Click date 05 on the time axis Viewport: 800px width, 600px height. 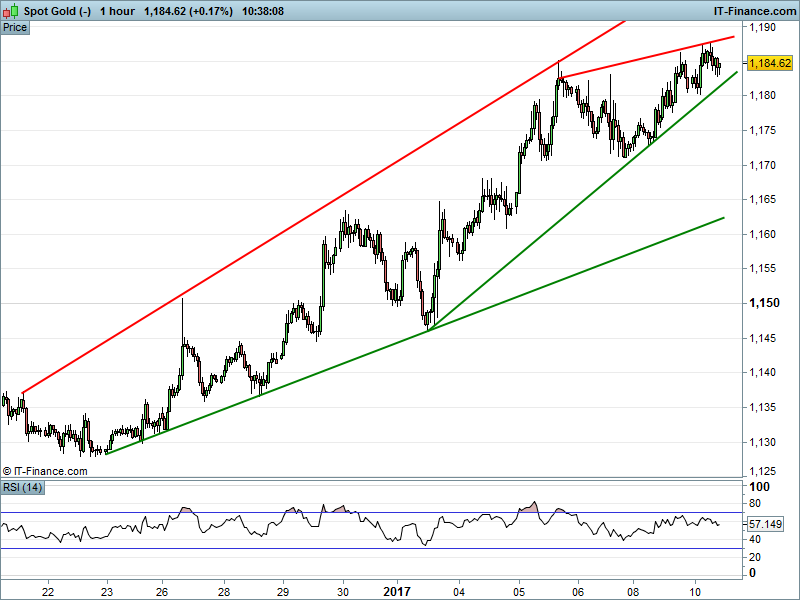coord(519,592)
